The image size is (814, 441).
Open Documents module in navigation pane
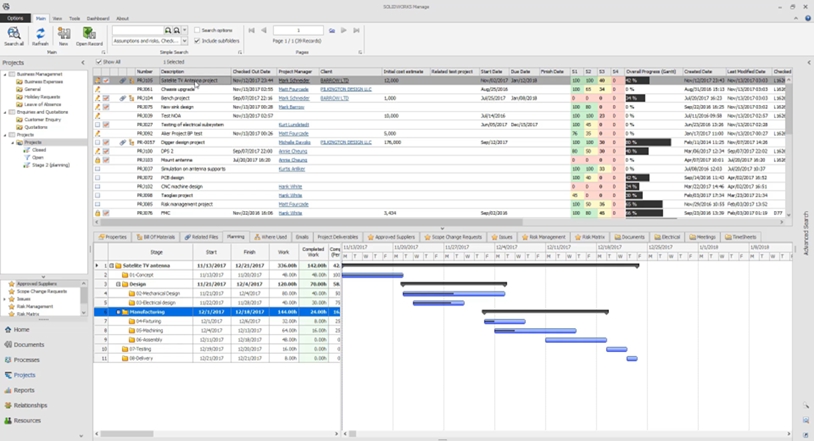coord(24,344)
